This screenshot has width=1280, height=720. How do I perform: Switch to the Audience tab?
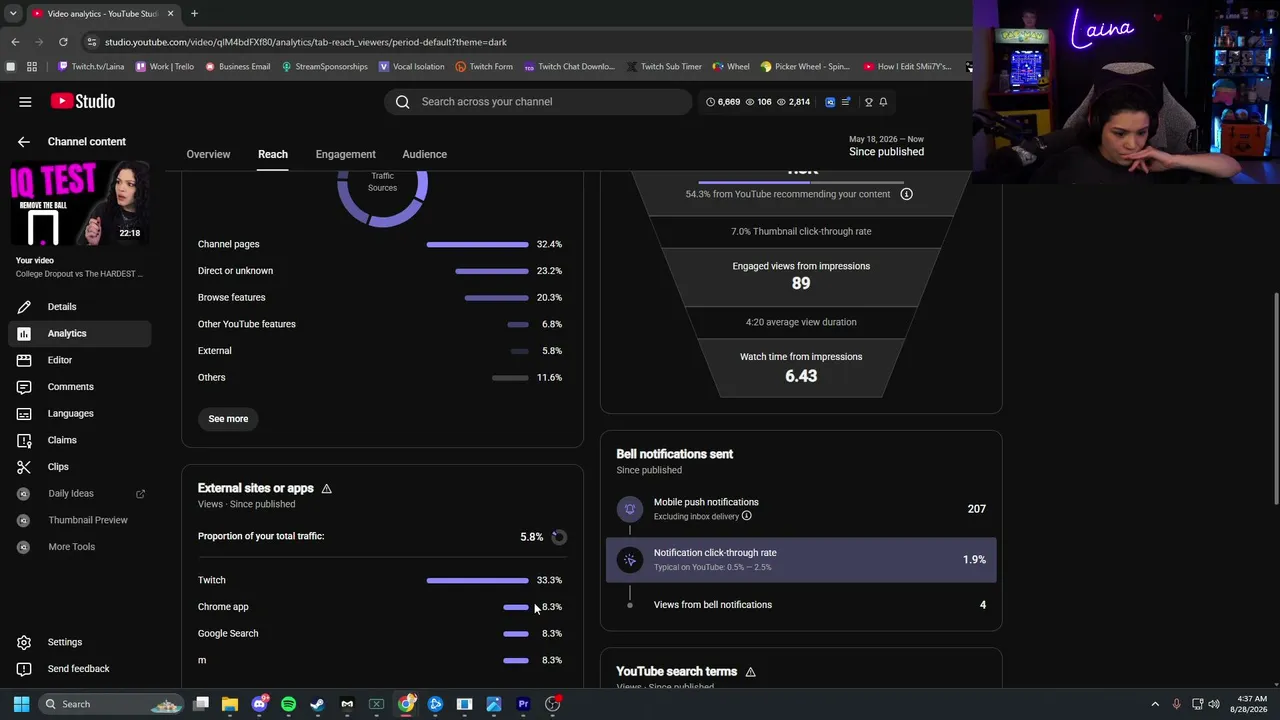(425, 154)
